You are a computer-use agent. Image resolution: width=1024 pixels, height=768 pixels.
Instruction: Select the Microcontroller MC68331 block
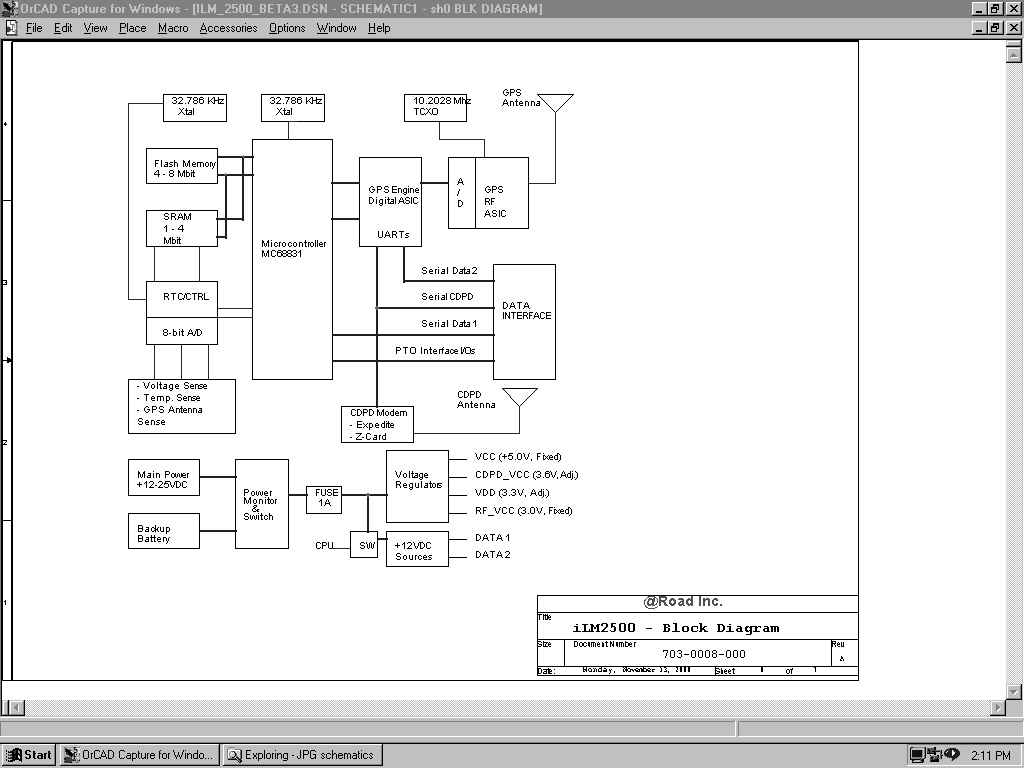tap(292, 259)
